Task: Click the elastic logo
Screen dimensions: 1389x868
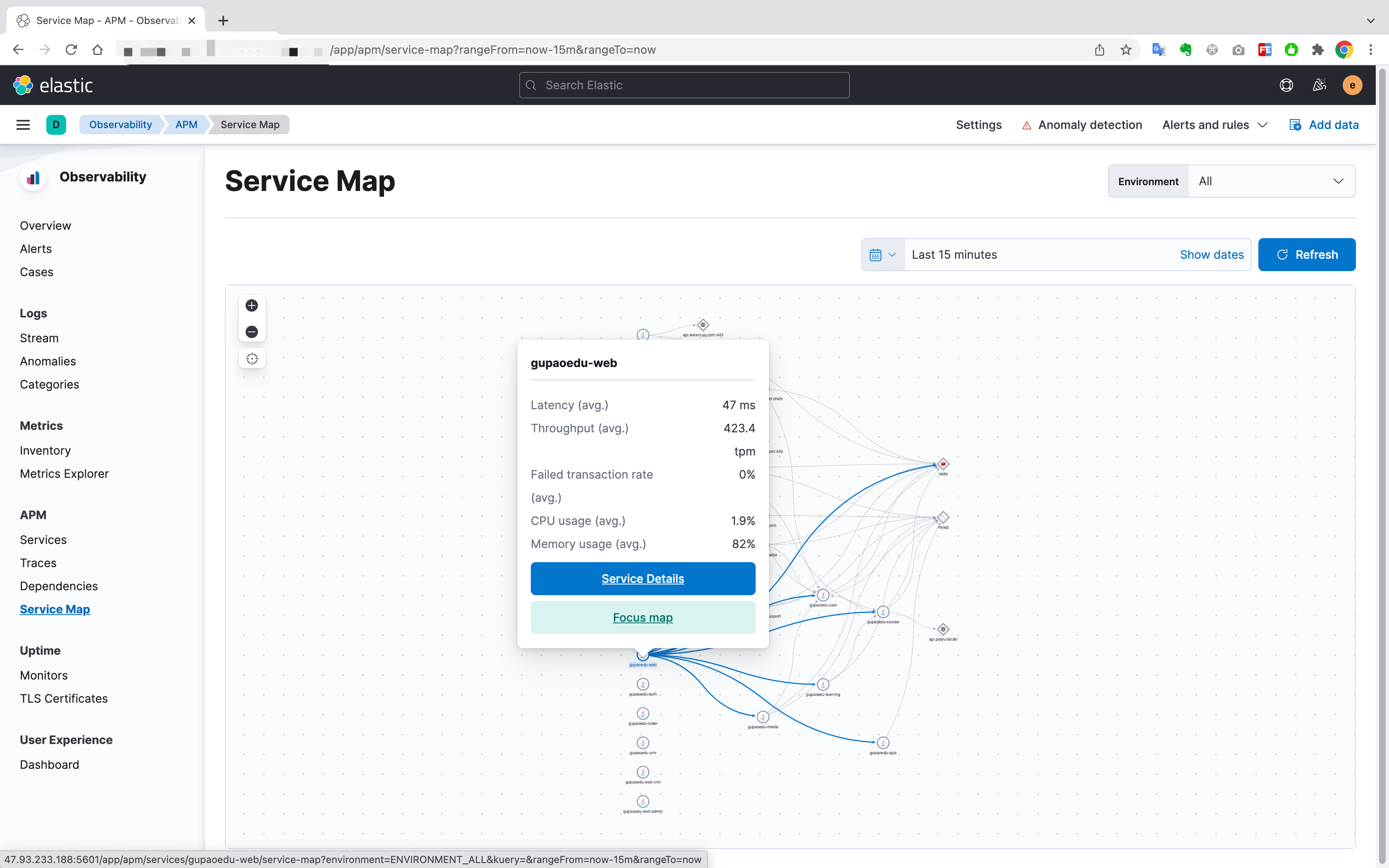Action: coord(53,85)
